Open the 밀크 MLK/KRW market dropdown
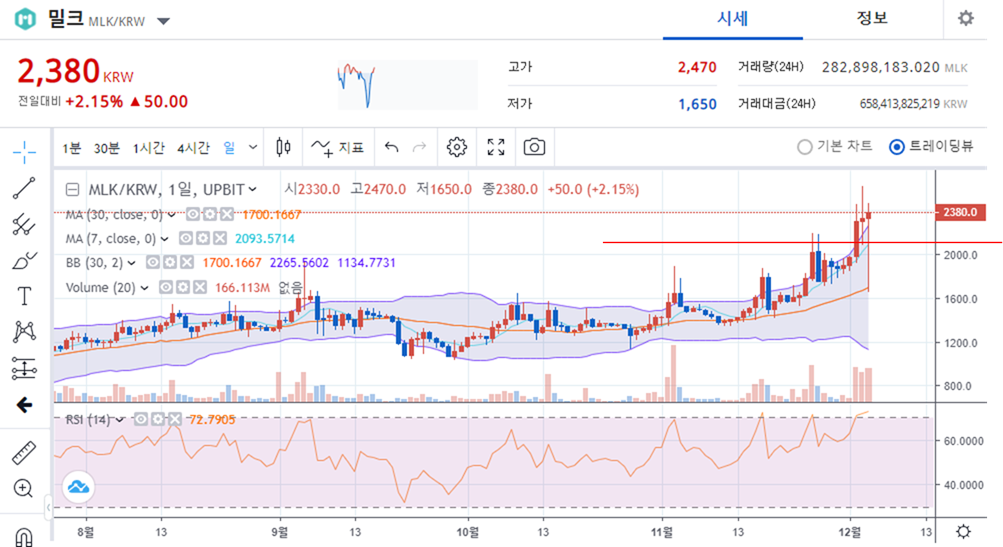1003x547 pixels. tap(164, 21)
